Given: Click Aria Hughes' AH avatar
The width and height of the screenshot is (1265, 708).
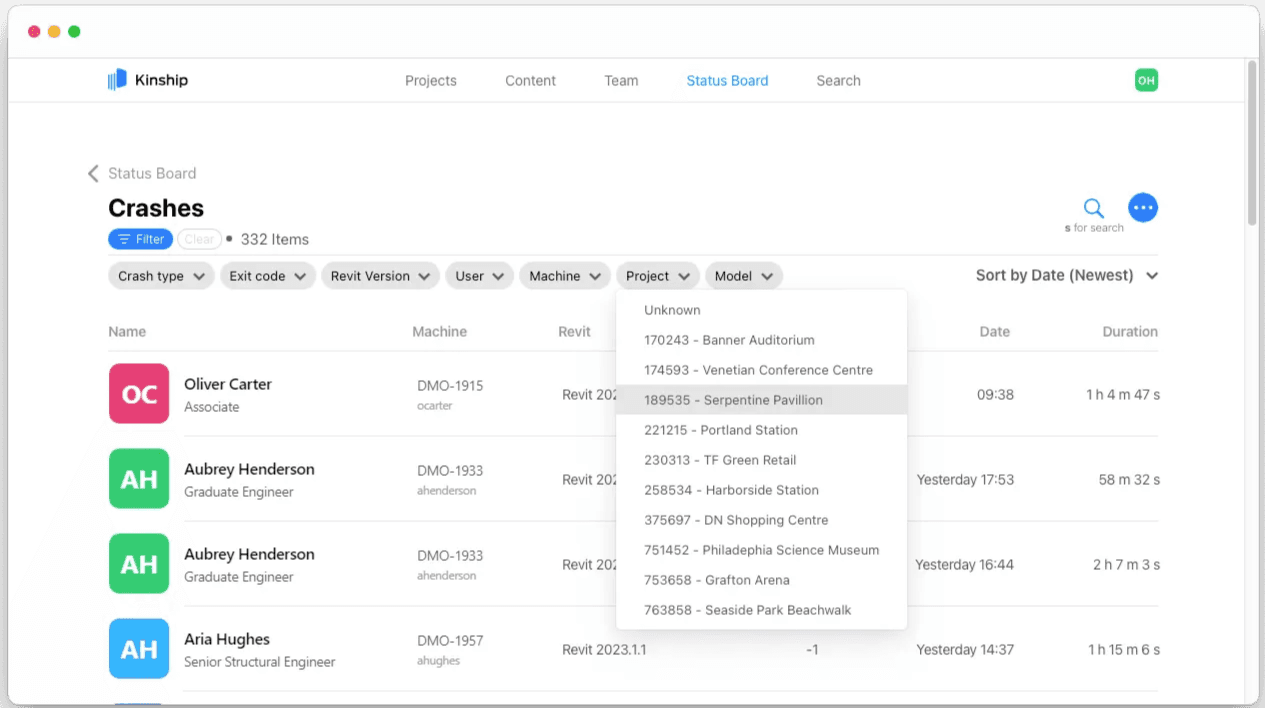Looking at the screenshot, I should pos(139,649).
